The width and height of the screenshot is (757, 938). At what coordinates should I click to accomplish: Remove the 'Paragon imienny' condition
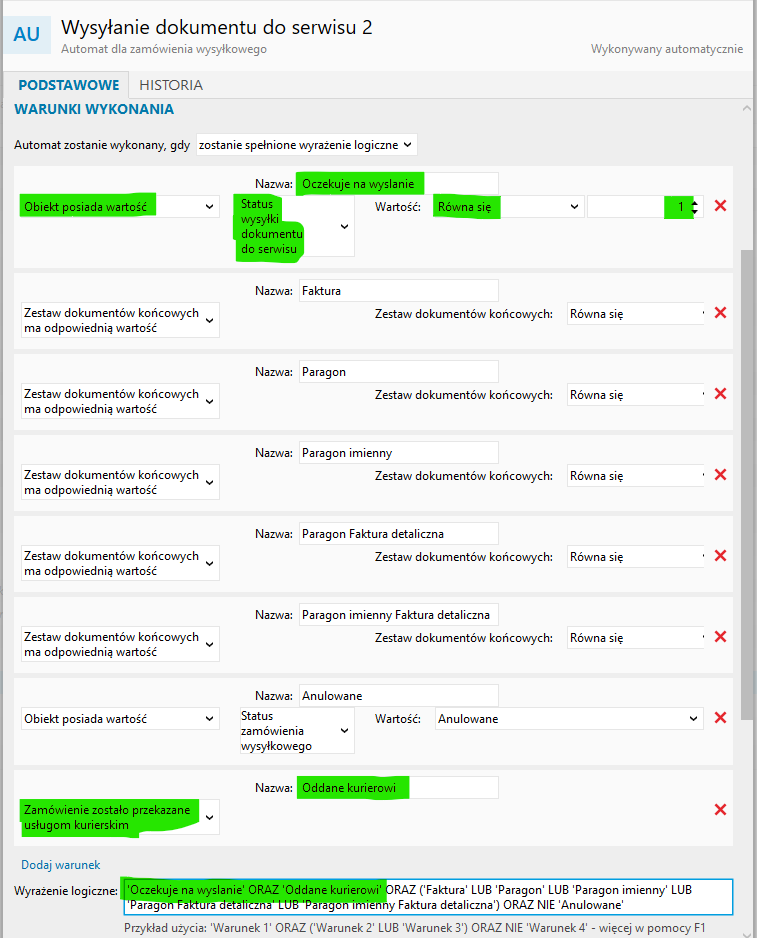point(720,475)
